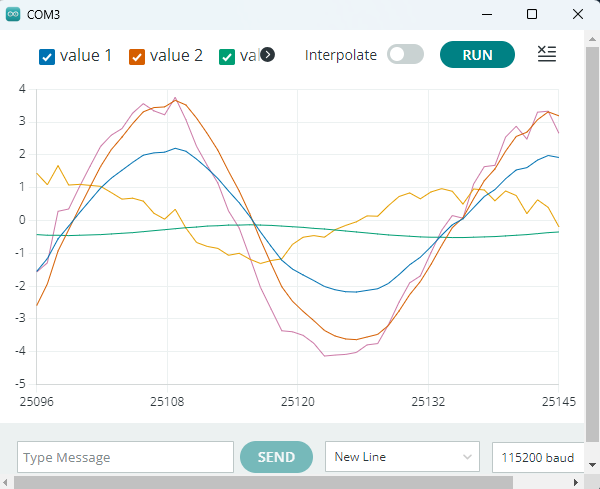Close the COM3 serial plotter window
The image size is (600, 489).
pos(577,14)
